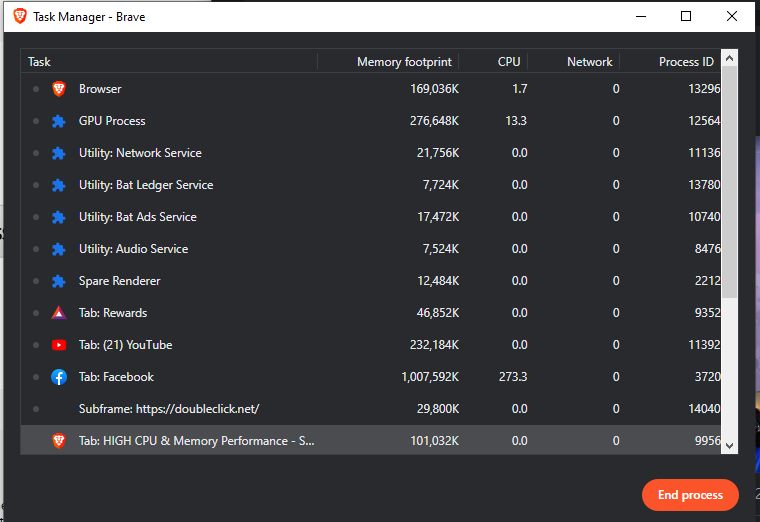Click the Task column header
This screenshot has height=522, width=760.
click(40, 62)
